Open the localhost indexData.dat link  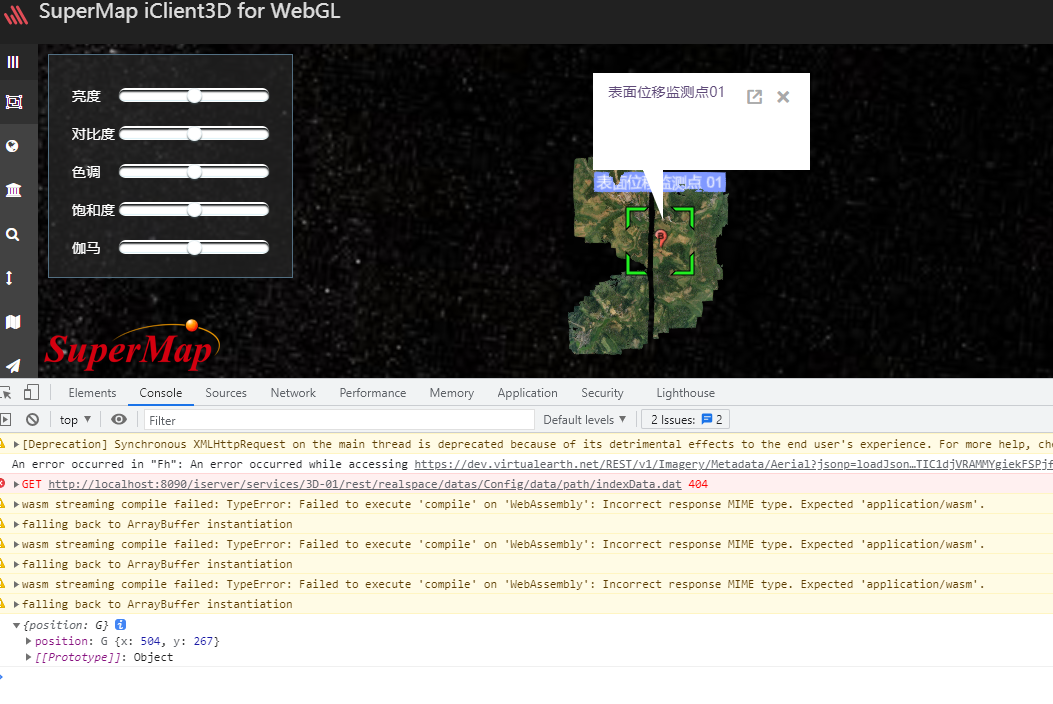pyautogui.click(x=365, y=484)
